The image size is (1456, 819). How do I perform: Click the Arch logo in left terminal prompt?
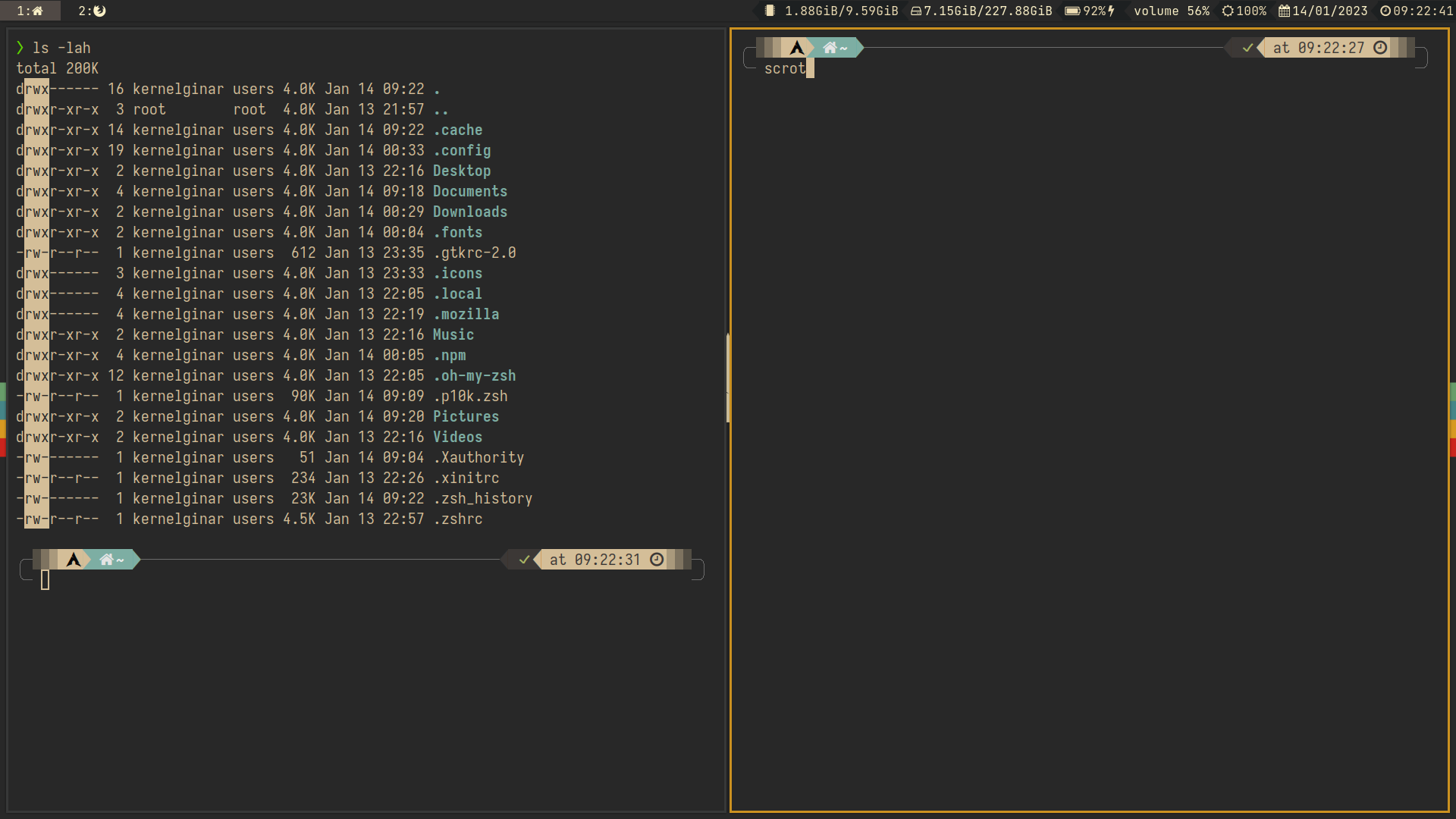(74, 560)
